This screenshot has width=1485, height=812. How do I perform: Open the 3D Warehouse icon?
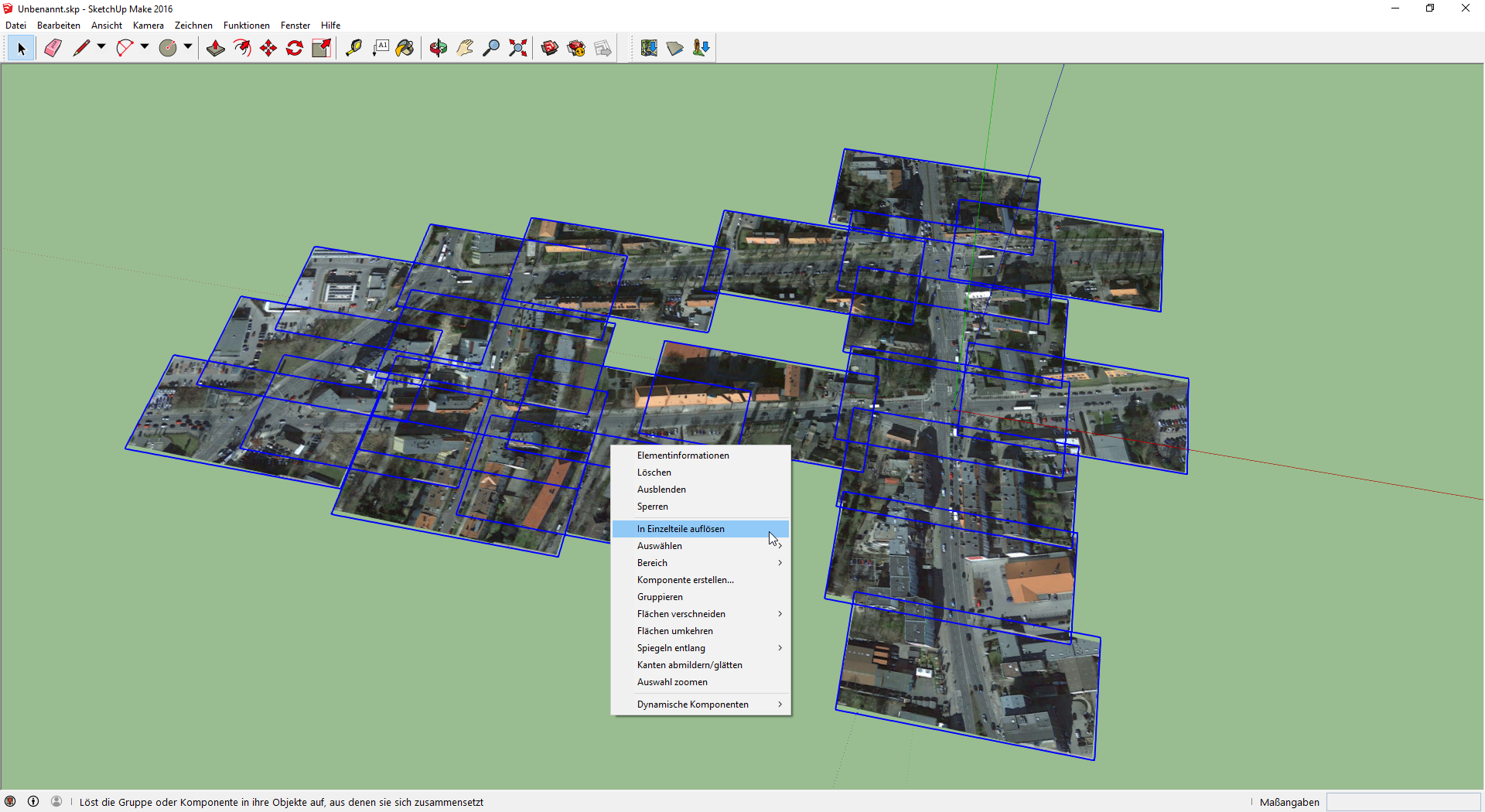[550, 48]
